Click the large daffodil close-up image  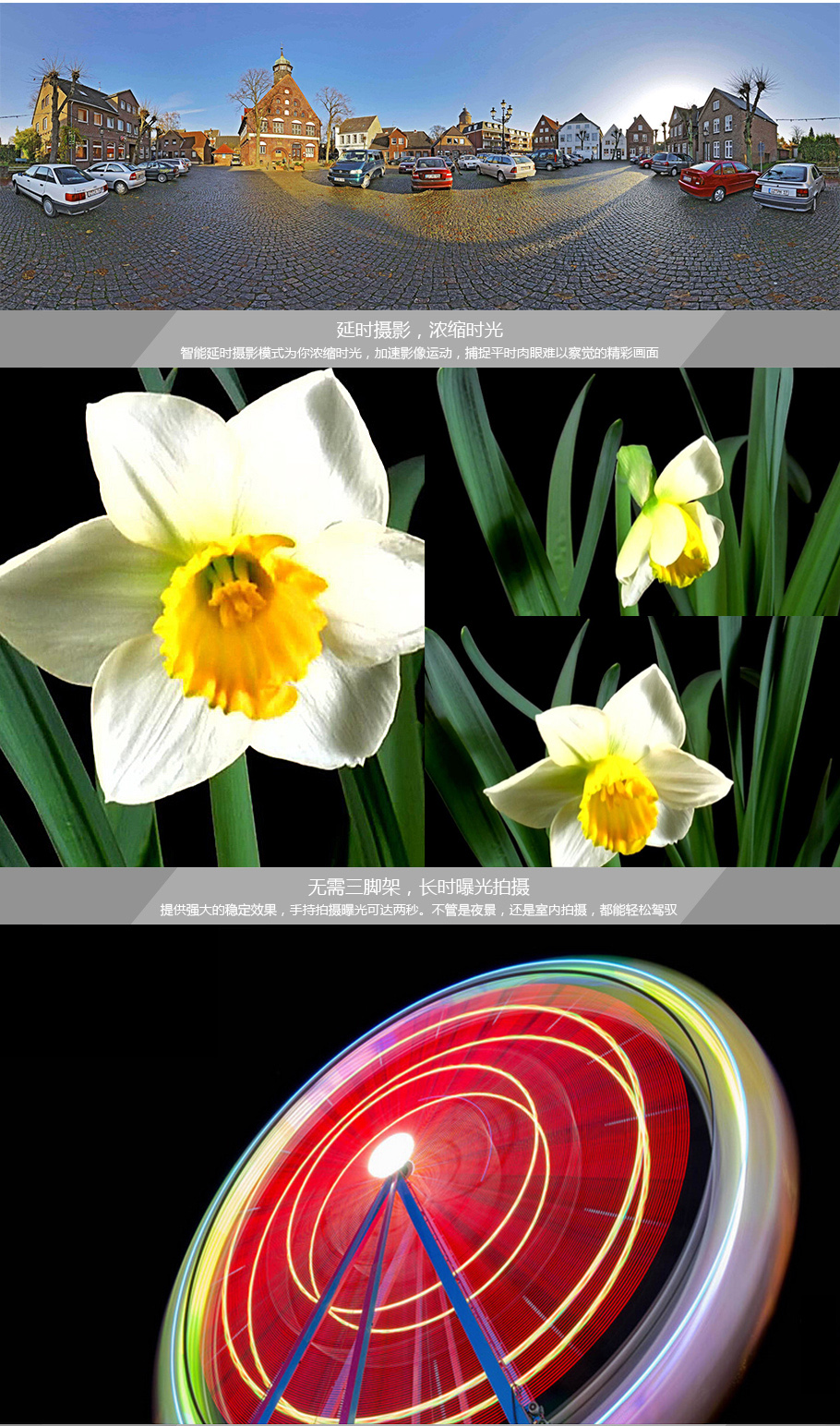[211, 617]
